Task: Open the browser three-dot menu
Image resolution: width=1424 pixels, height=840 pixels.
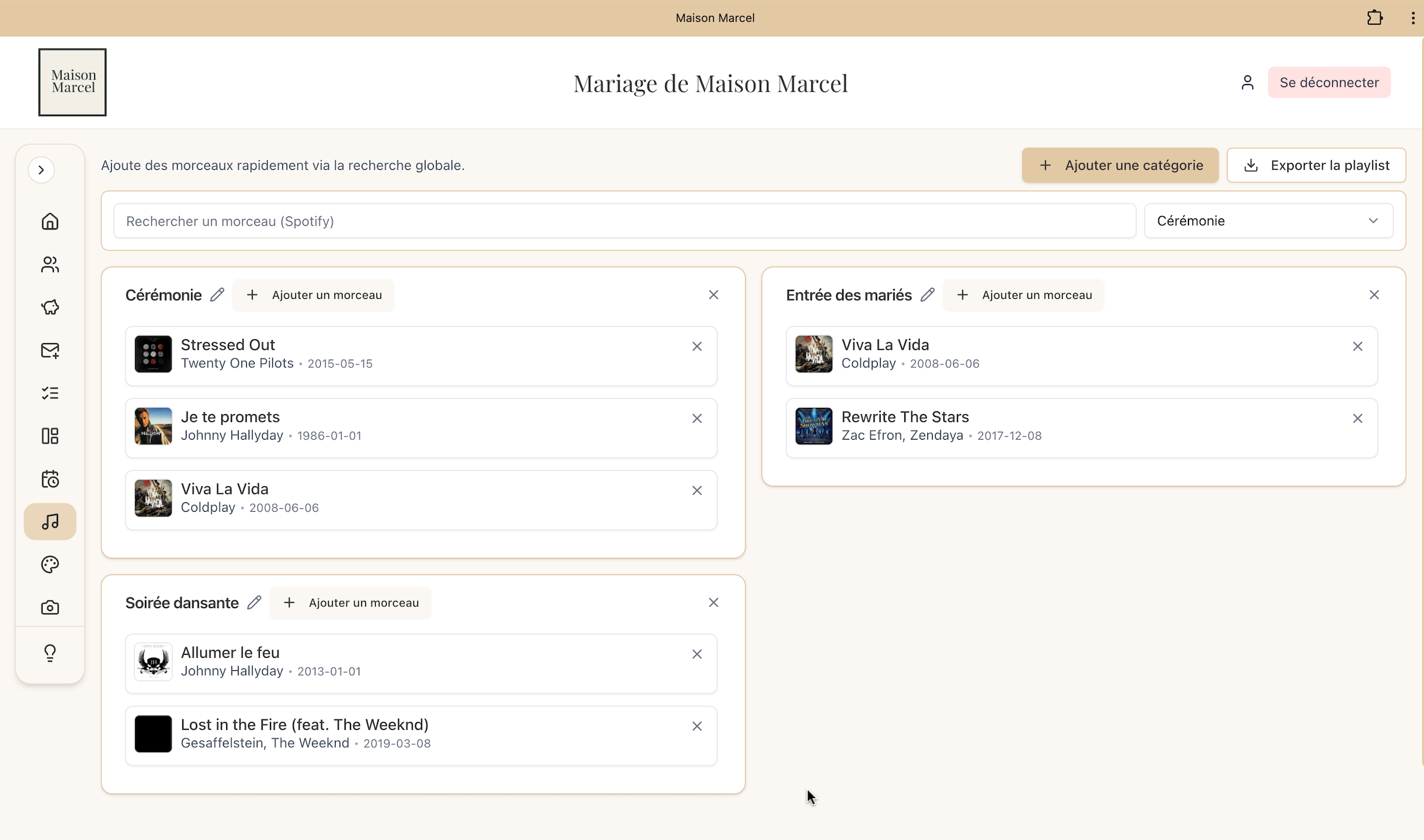Action: tap(1413, 18)
